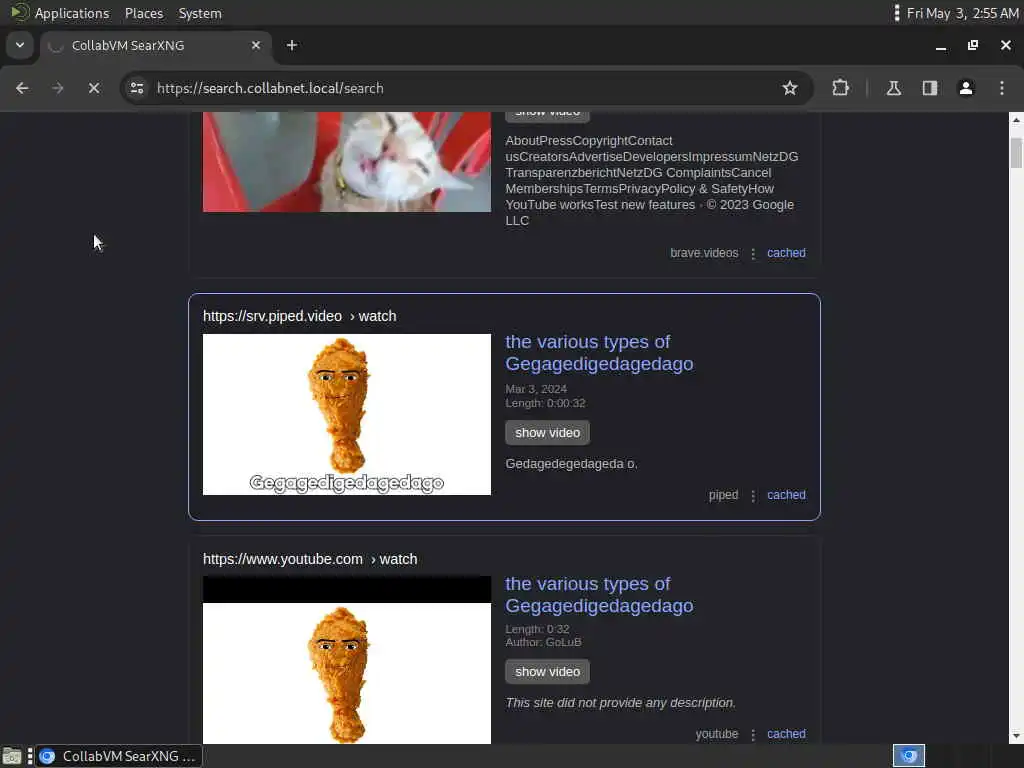
Task: Open the System menu
Action: coord(200,13)
